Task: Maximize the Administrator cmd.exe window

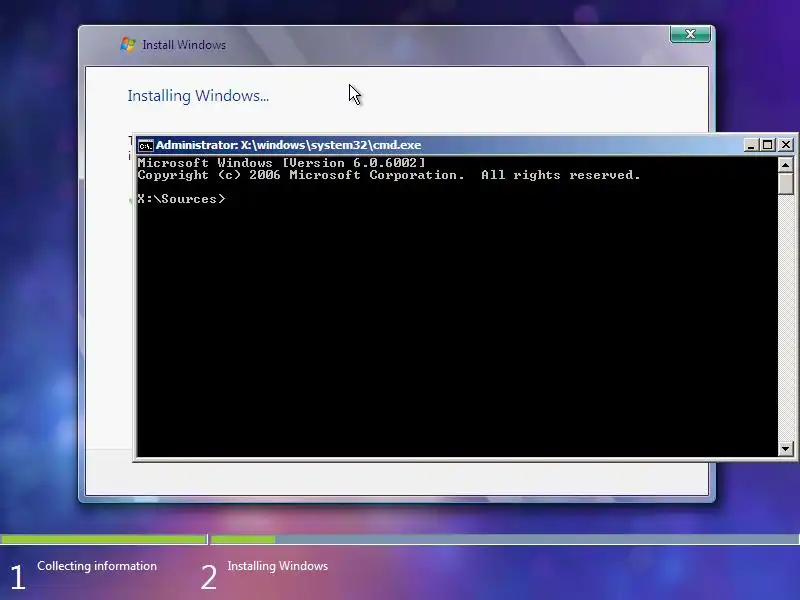Action: pos(767,145)
